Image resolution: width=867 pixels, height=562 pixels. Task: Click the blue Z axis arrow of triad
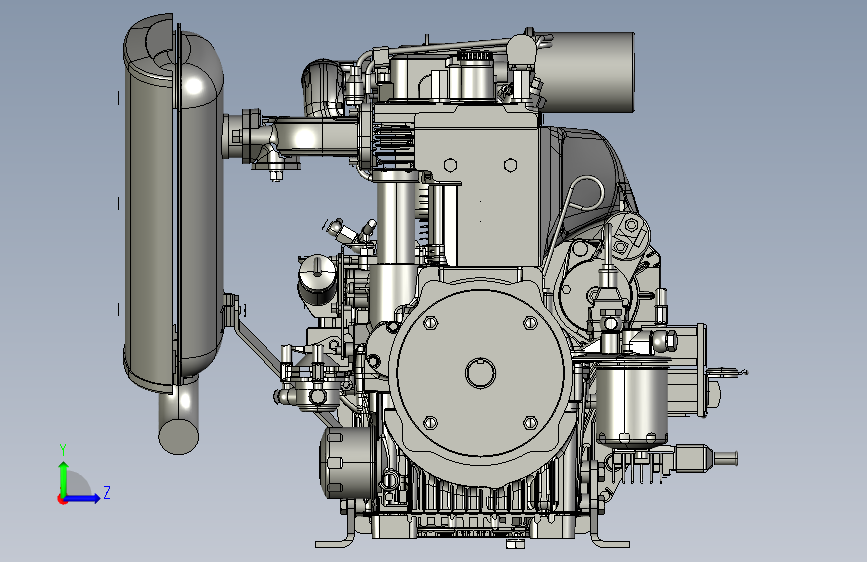pos(83,498)
